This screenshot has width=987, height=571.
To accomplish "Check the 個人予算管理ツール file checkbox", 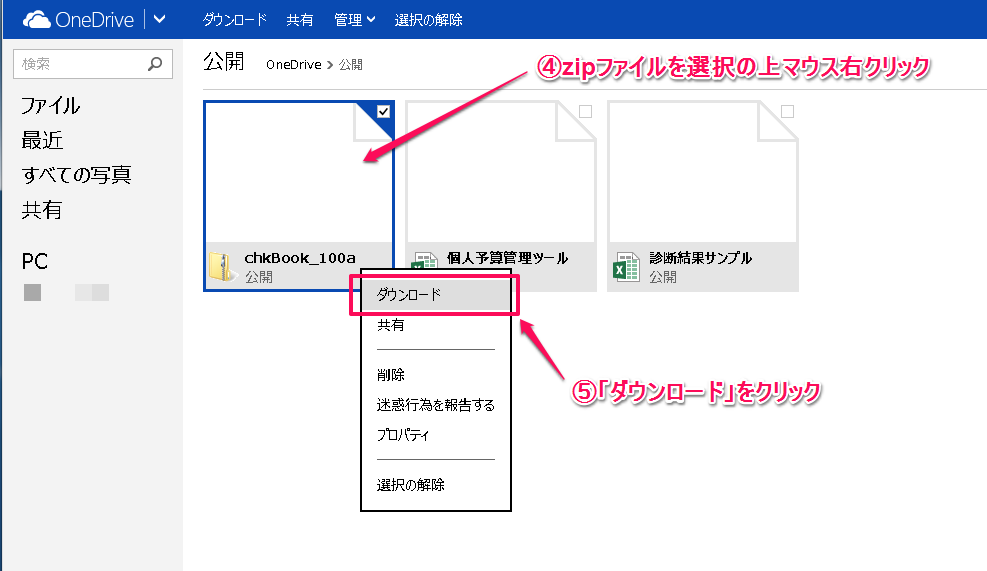I will click(585, 112).
